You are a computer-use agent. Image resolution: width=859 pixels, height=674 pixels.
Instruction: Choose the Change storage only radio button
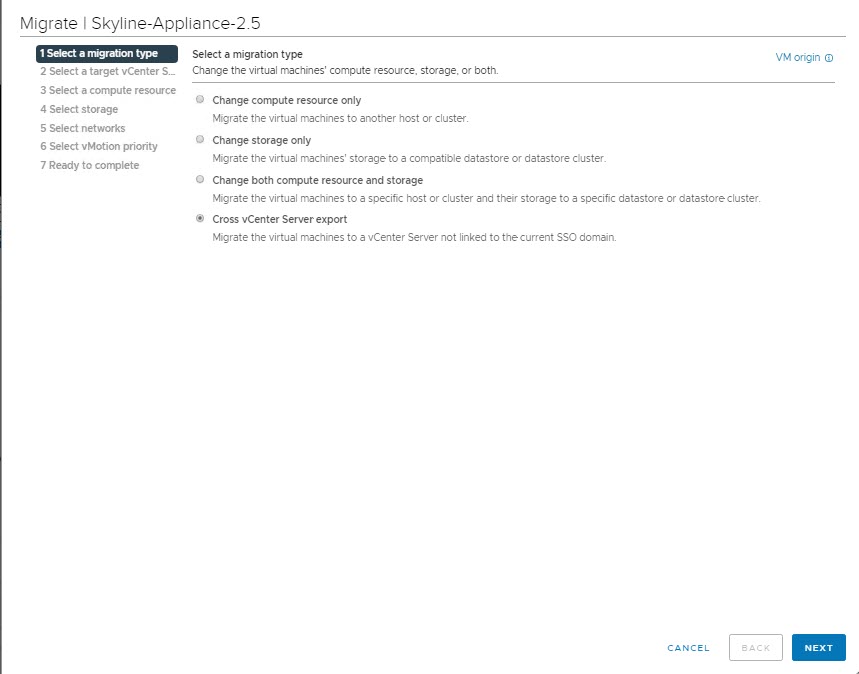coord(201,140)
